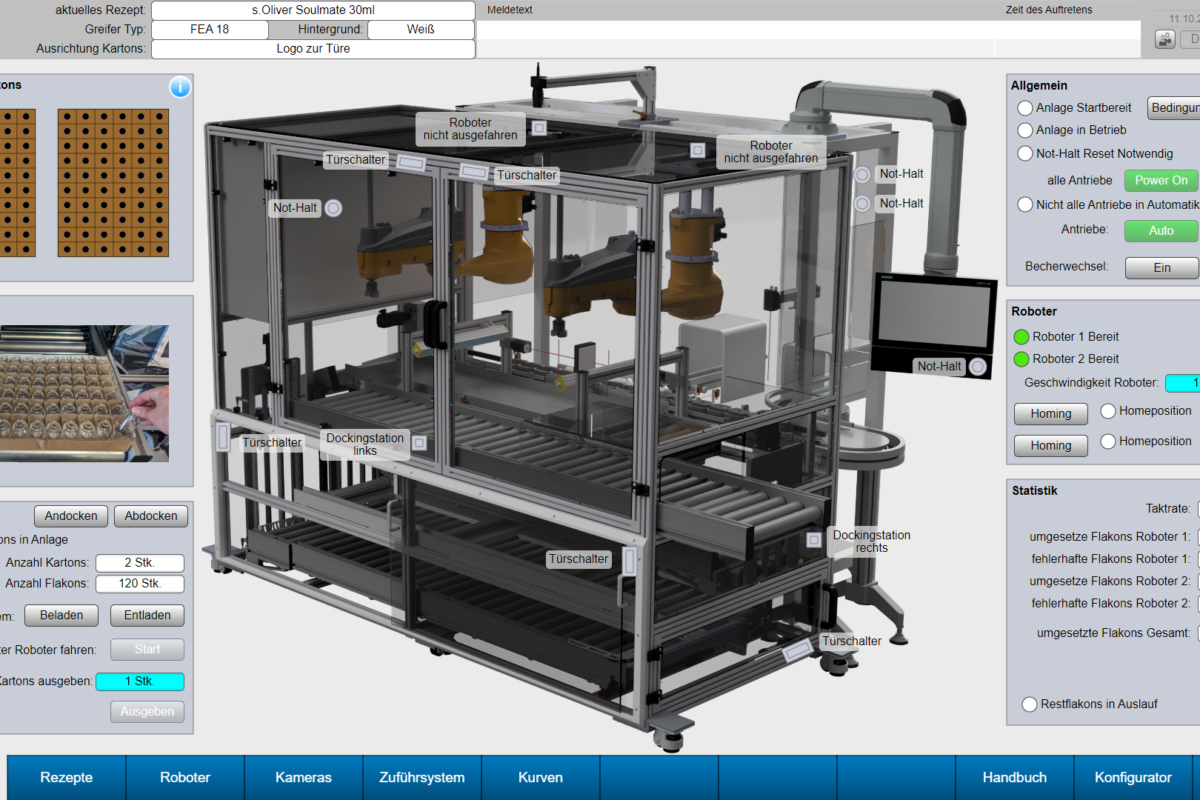Select the Anlage in Betrieb radio button
The width and height of the screenshot is (1200, 800).
1025,130
